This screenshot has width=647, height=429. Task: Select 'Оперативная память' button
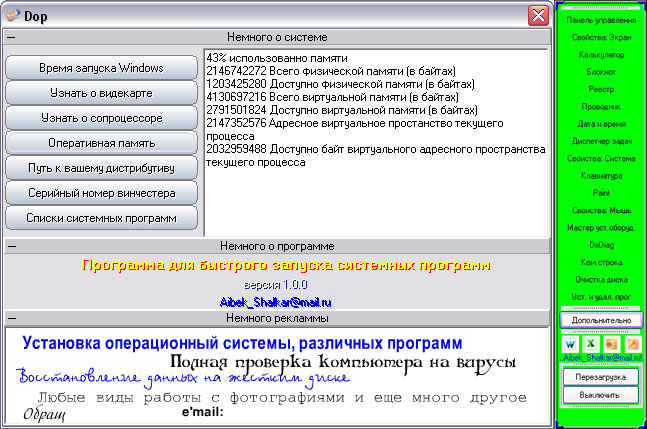tap(102, 142)
